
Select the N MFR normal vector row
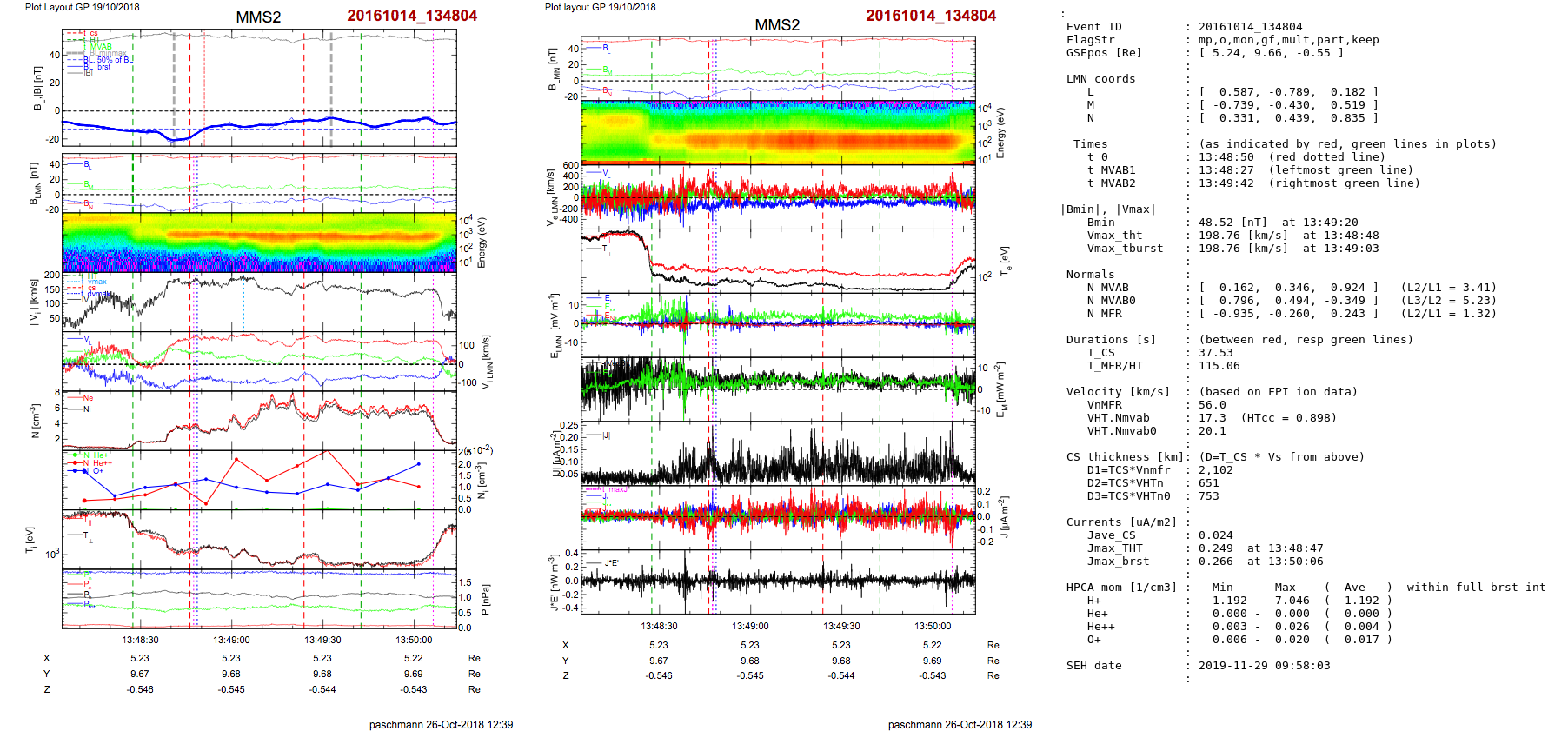[x=1292, y=314]
